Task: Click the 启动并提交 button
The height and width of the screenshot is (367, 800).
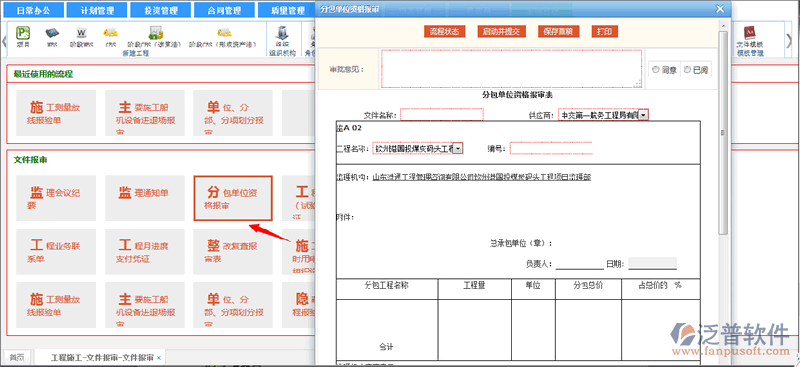Action: coord(501,32)
